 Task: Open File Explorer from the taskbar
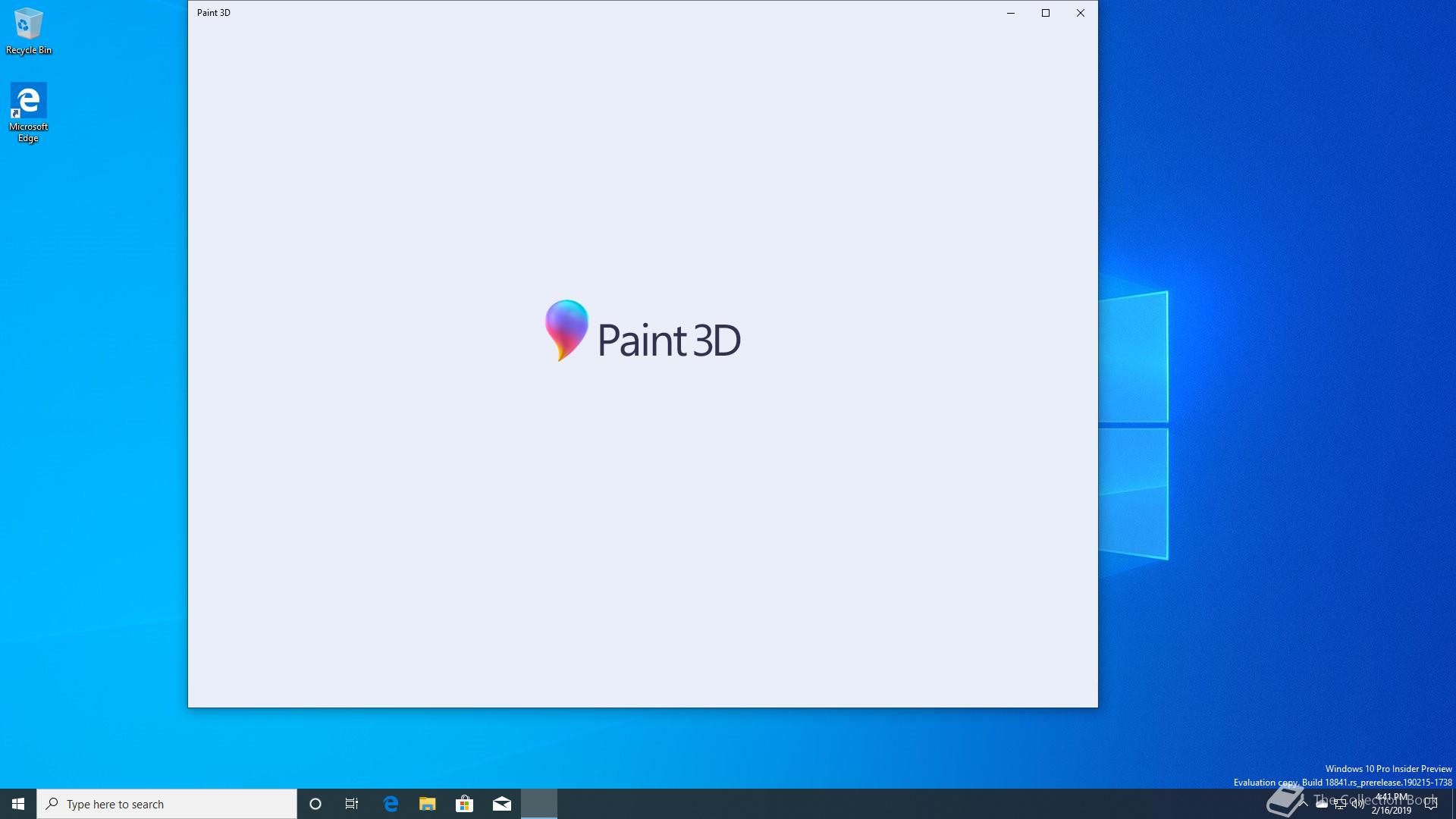[428, 804]
